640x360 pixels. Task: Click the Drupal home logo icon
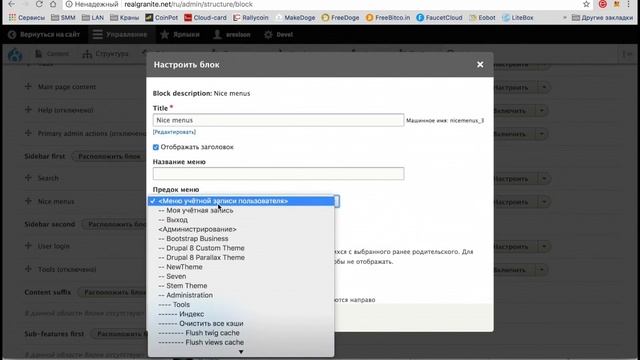point(15,54)
